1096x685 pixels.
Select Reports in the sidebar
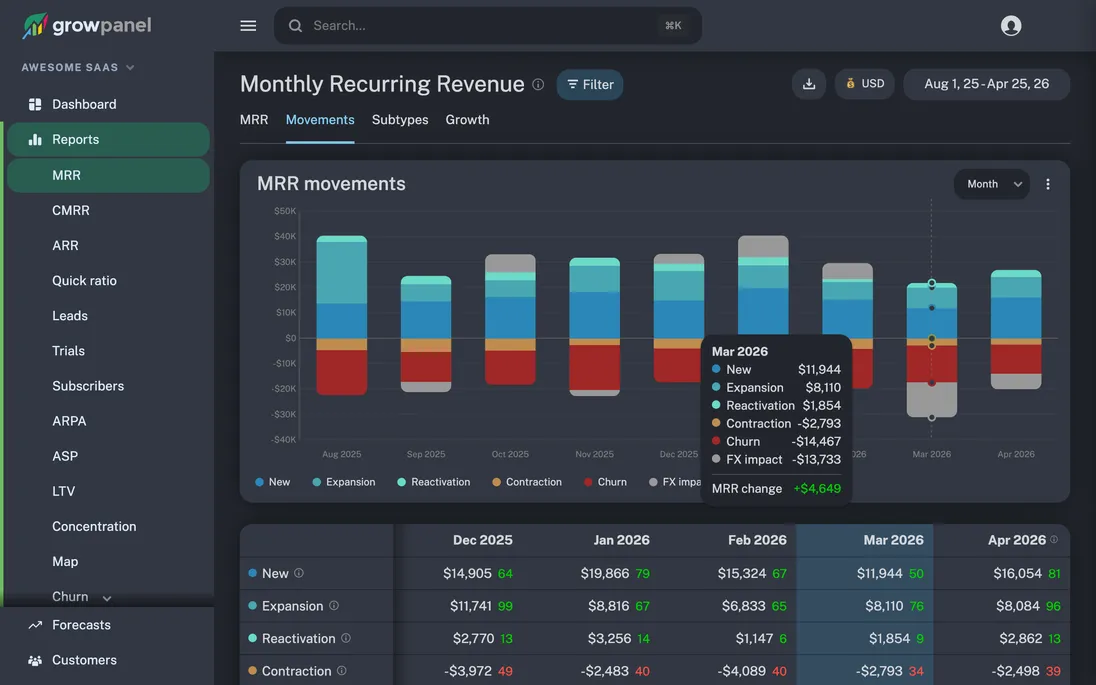(108, 139)
